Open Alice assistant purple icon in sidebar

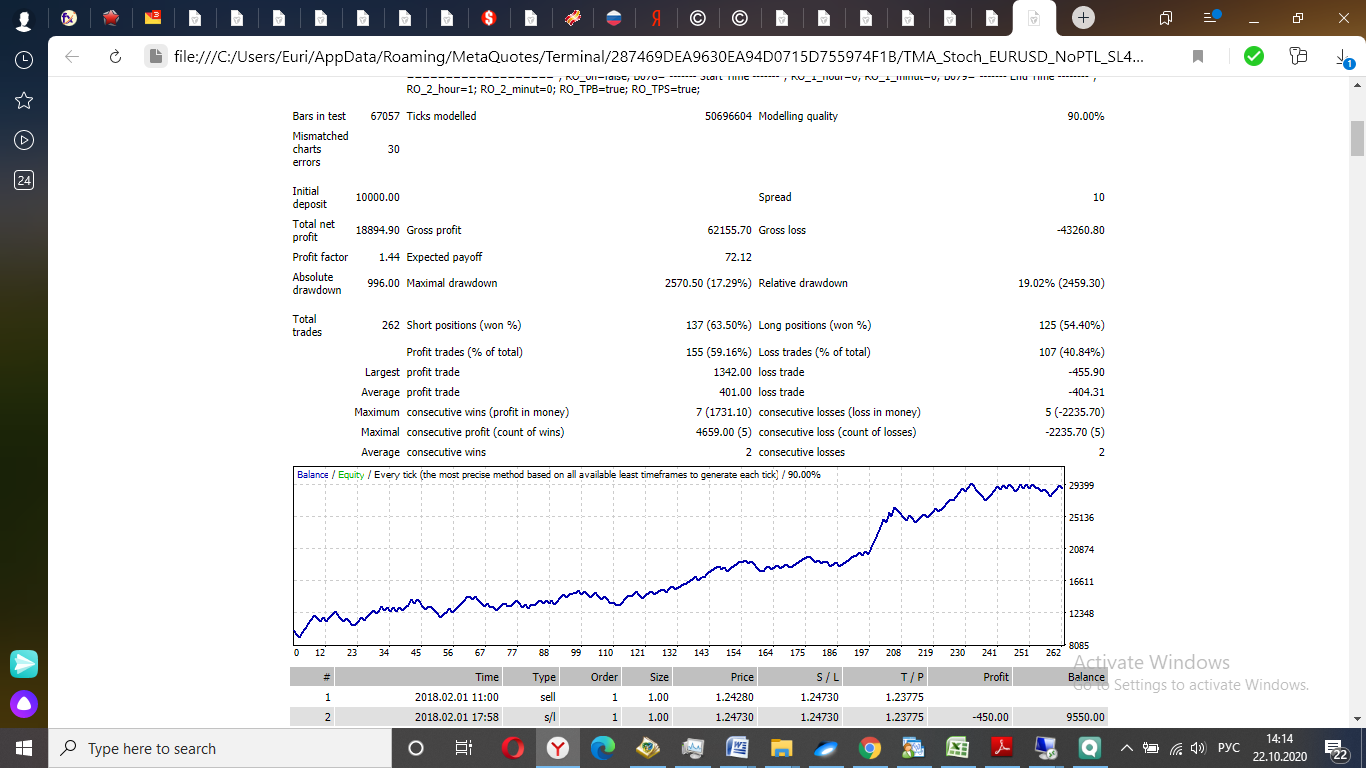24,704
